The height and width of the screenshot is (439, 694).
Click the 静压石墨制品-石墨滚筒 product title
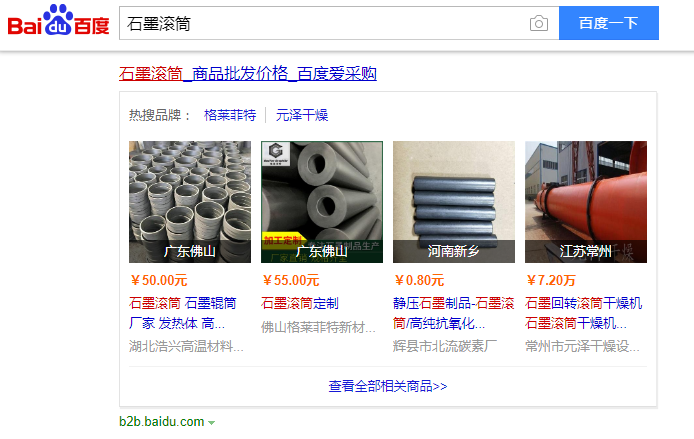[x=454, y=313]
